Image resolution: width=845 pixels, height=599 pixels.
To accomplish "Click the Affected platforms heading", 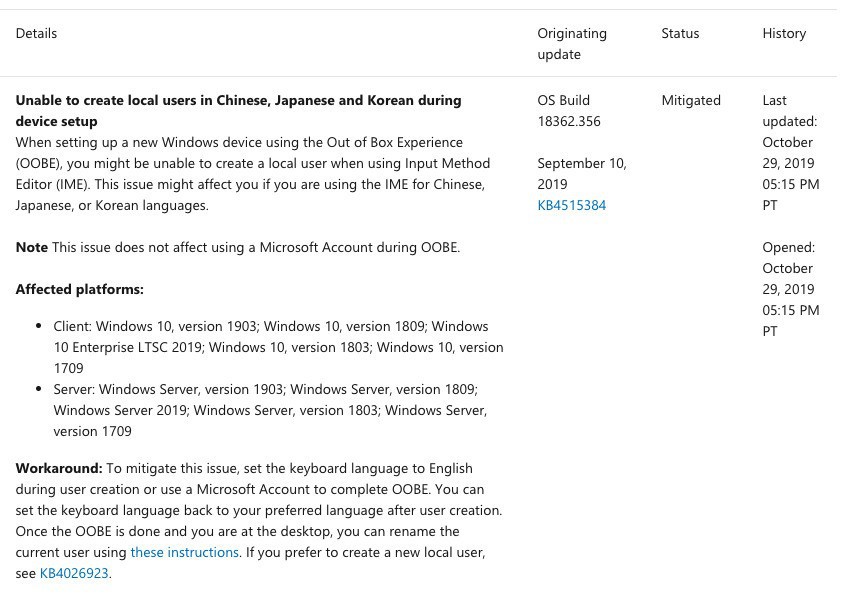I will click(x=80, y=289).
